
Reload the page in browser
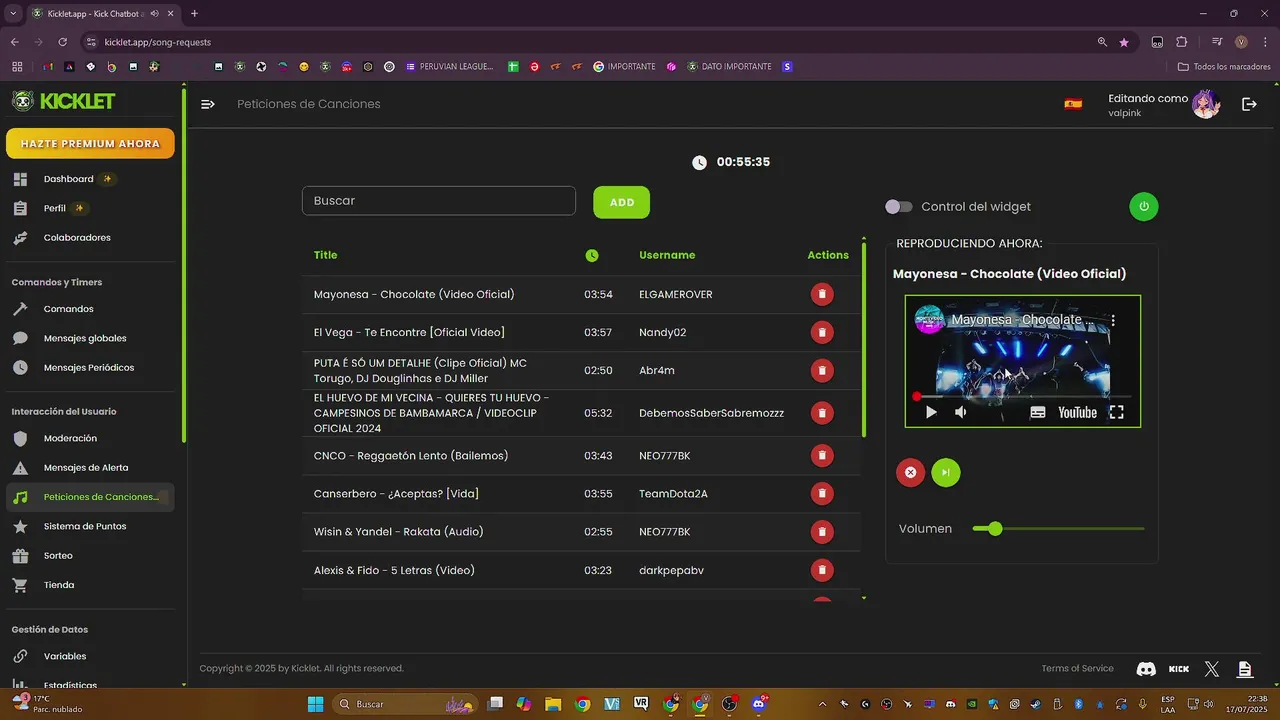(x=62, y=42)
